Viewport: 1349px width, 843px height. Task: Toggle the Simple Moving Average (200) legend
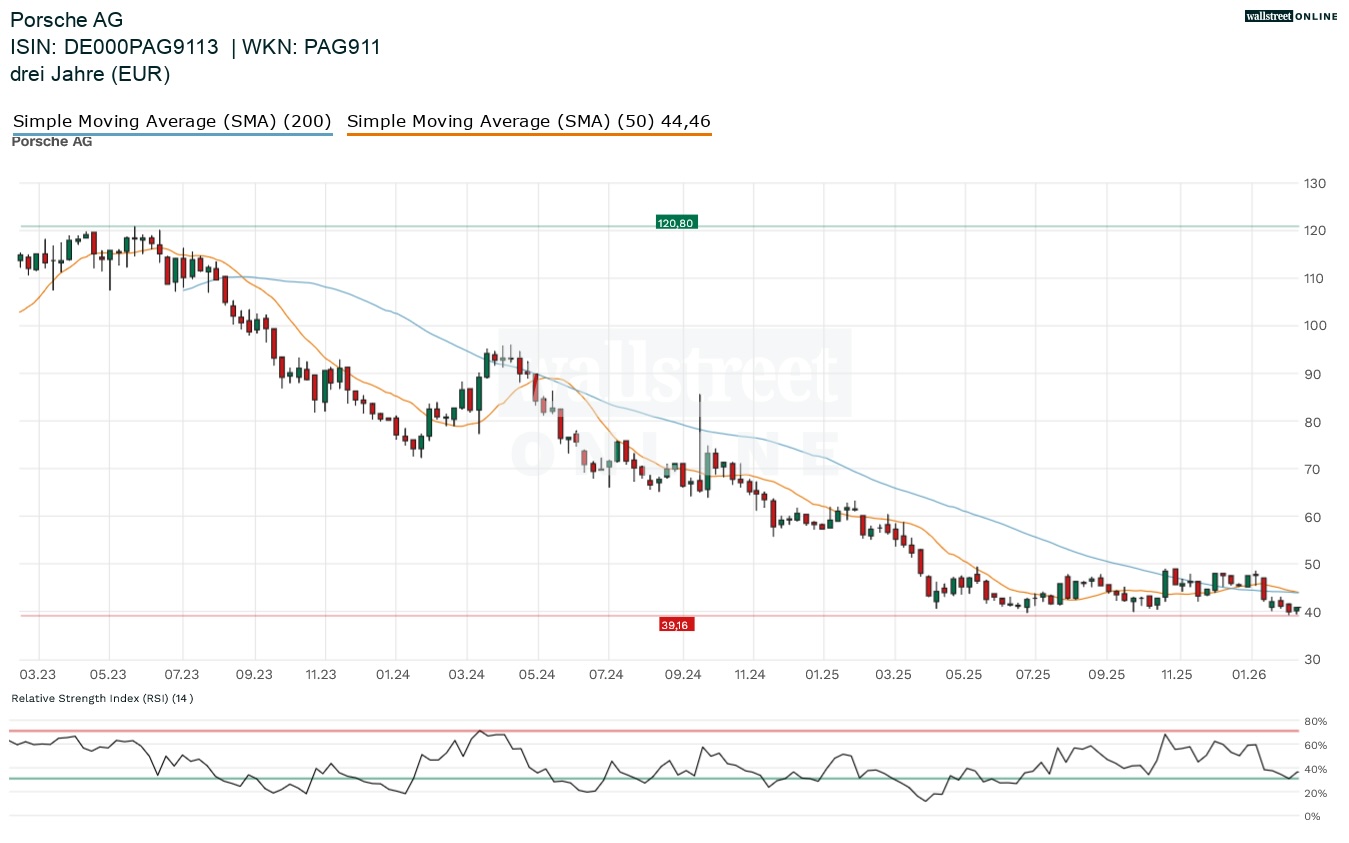click(172, 121)
